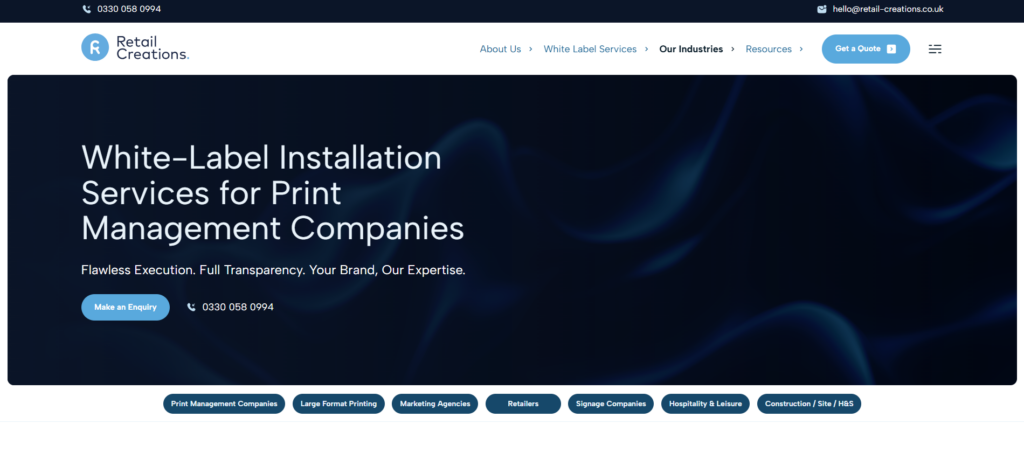
Task: Open the hamburger menu icon
Action: 935,49
